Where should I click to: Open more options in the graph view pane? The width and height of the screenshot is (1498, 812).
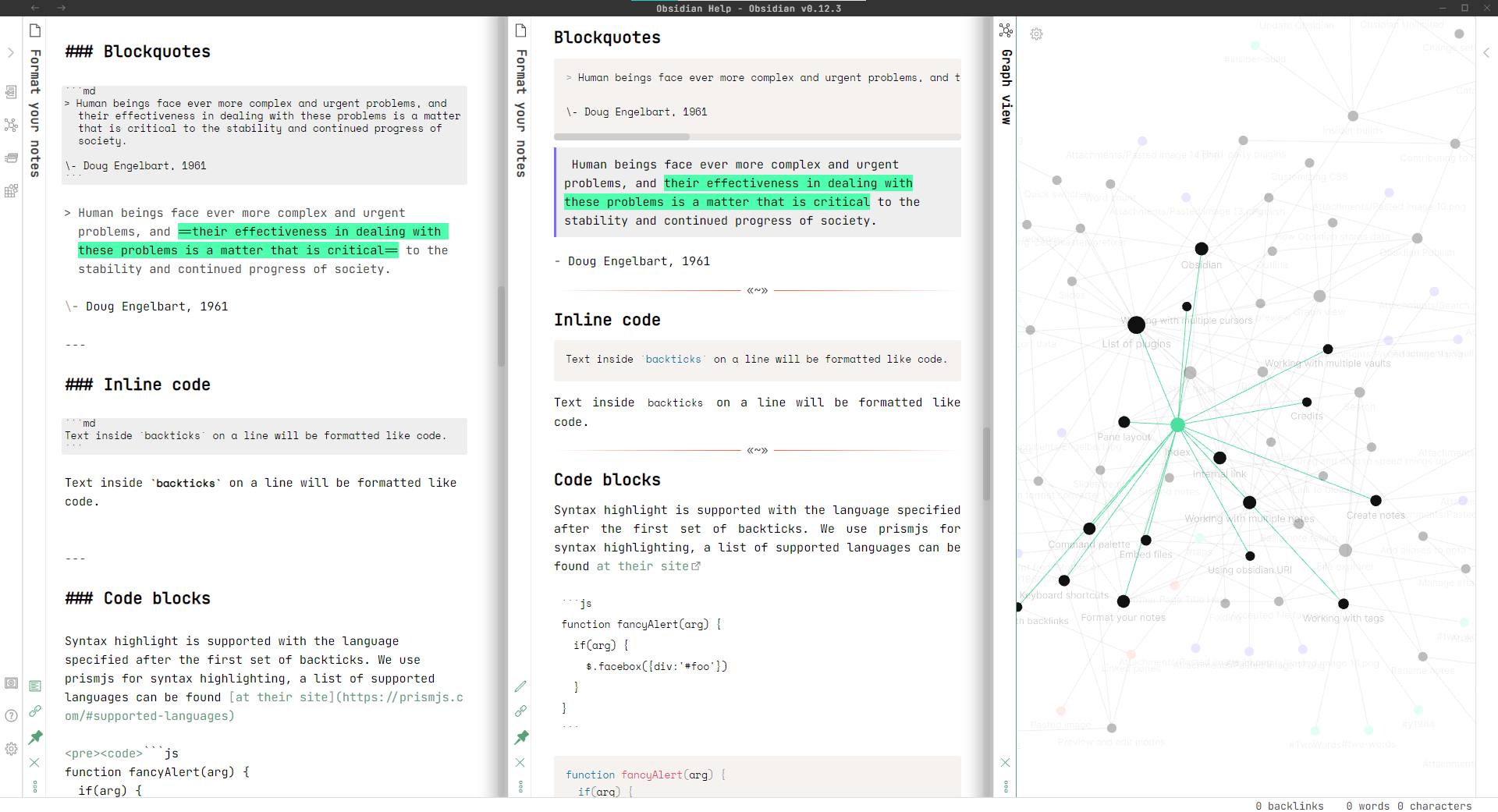pyautogui.click(x=1006, y=786)
